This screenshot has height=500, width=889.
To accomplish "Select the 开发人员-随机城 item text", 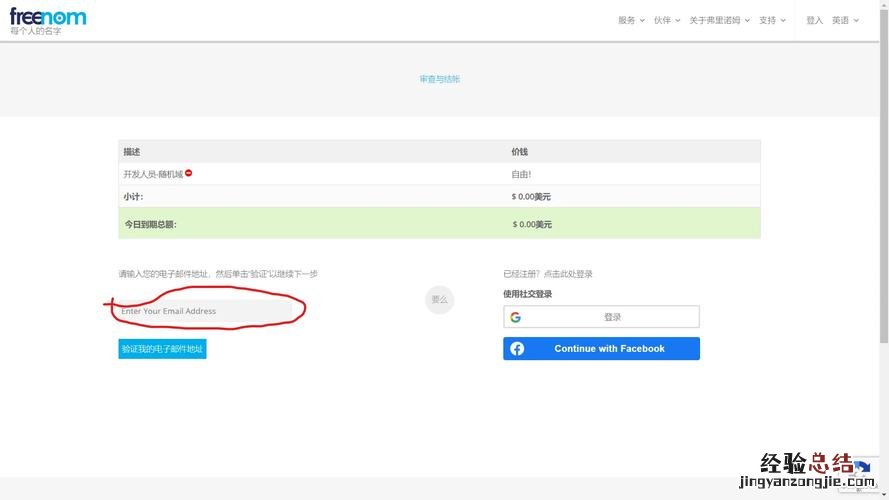I will [153, 174].
